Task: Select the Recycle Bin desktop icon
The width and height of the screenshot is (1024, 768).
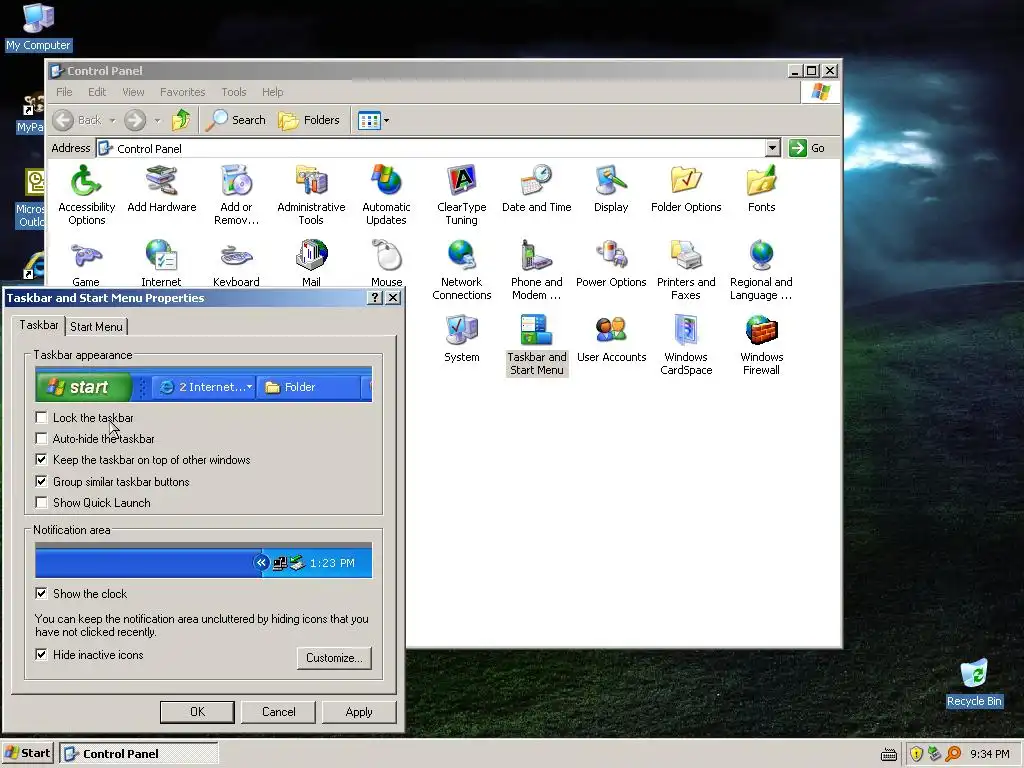Action: click(974, 683)
